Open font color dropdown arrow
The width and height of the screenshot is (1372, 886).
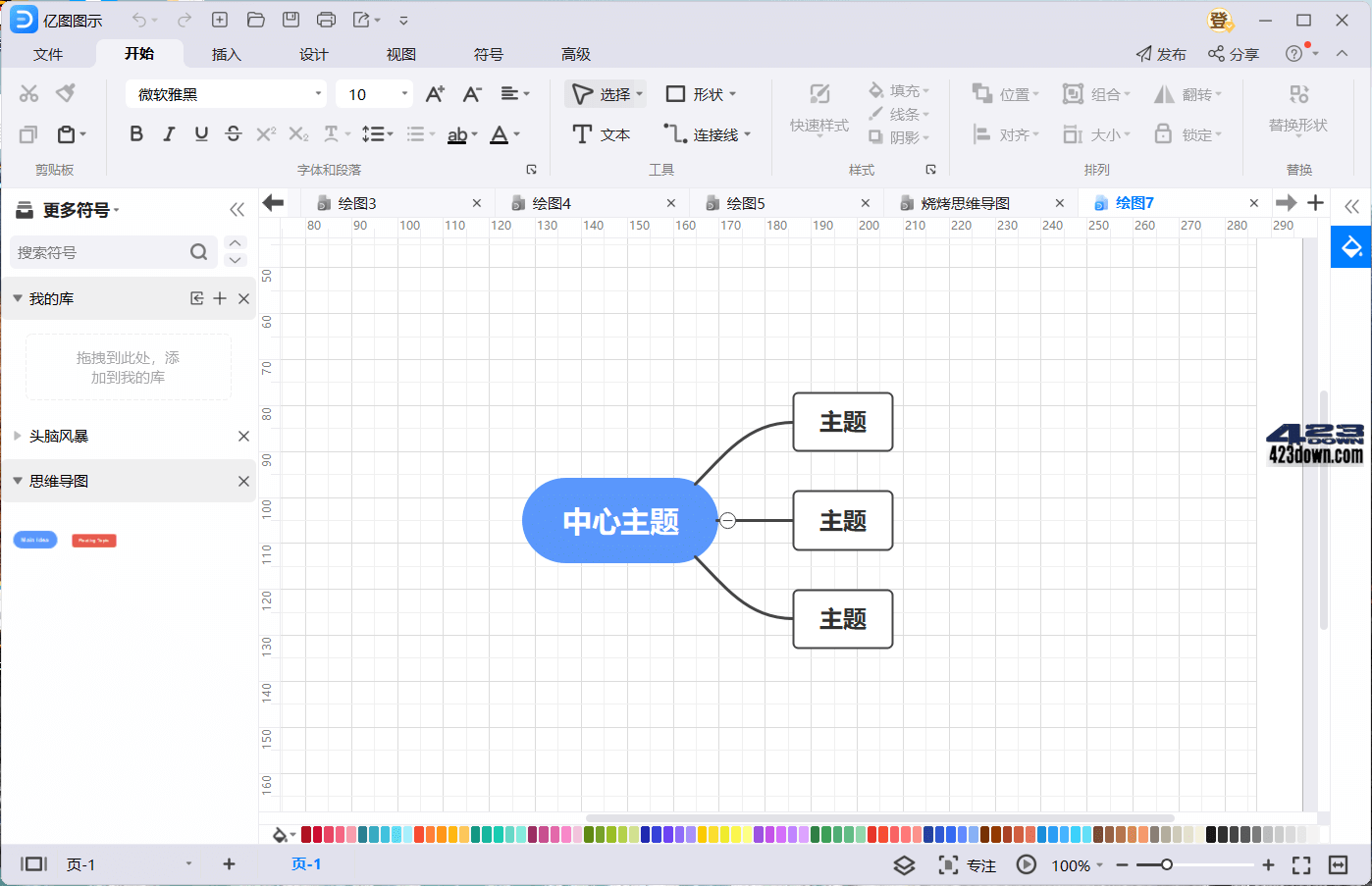click(517, 134)
